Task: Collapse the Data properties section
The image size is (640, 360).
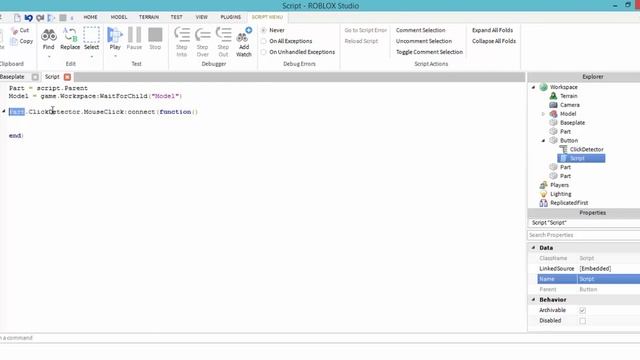Action: pyautogui.click(x=533, y=248)
